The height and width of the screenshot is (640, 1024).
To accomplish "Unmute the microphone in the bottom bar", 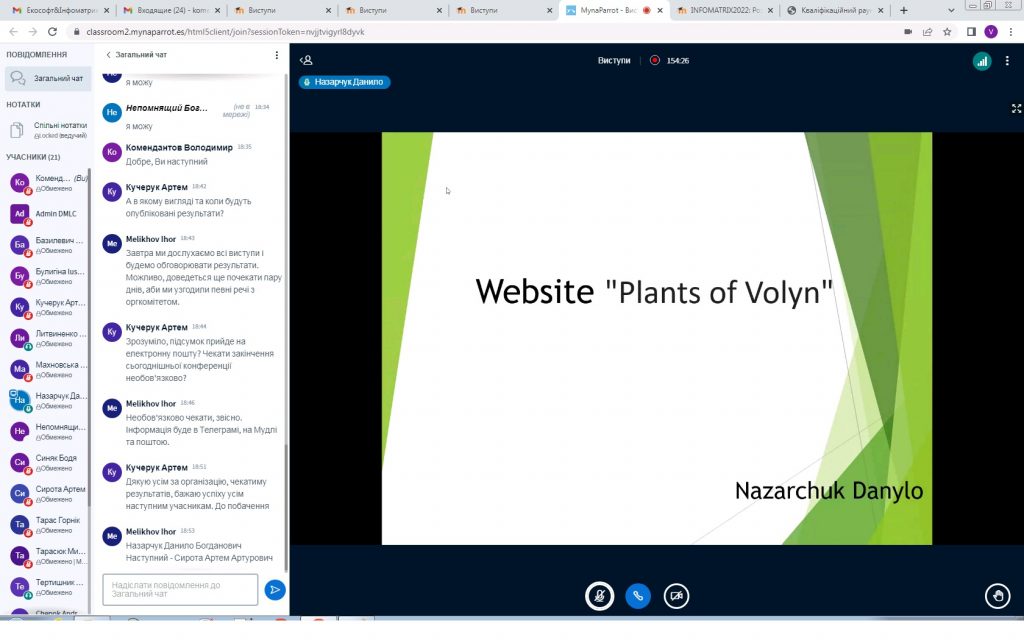I will coord(599,596).
